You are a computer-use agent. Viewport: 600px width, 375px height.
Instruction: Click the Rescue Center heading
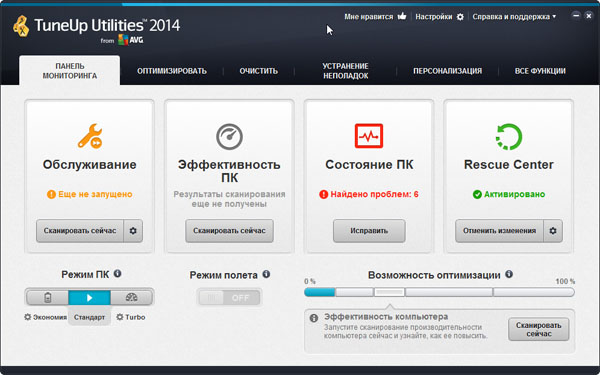coord(509,165)
